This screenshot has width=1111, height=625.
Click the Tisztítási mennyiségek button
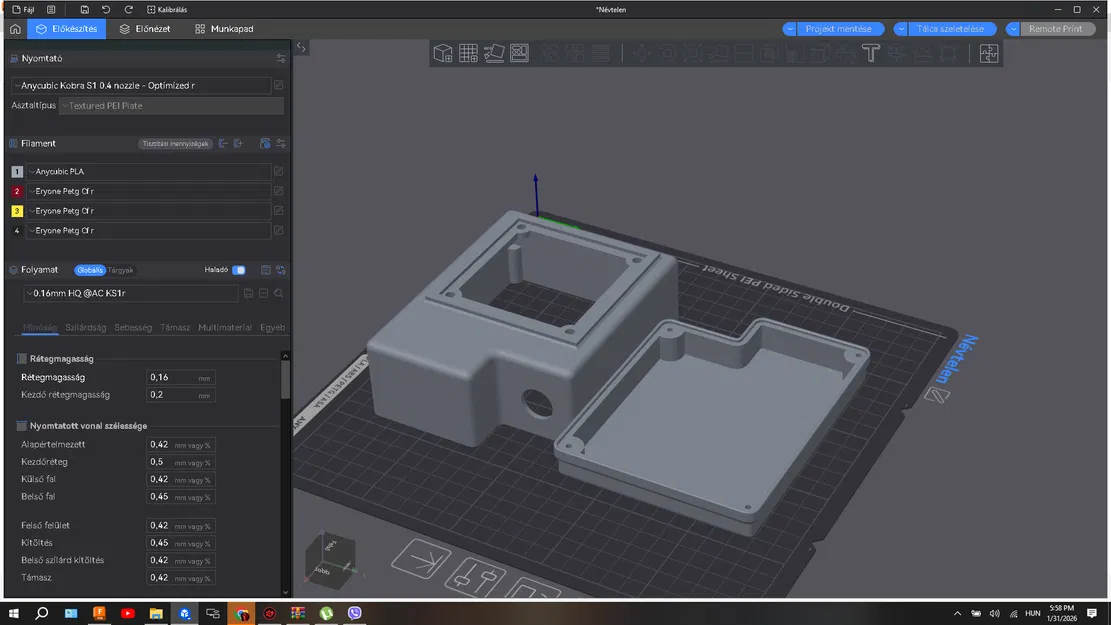(x=176, y=144)
